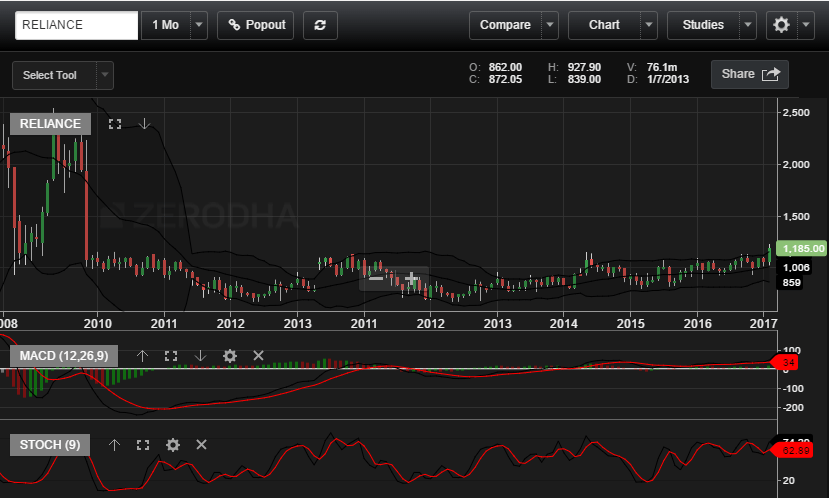Click the RELIANCE symbol input field

[x=77, y=25]
